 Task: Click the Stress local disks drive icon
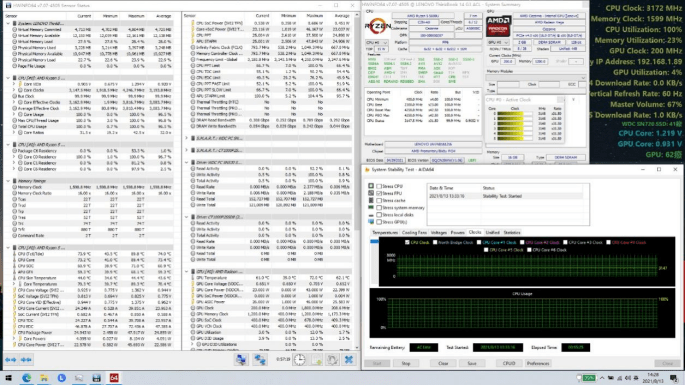371,215
